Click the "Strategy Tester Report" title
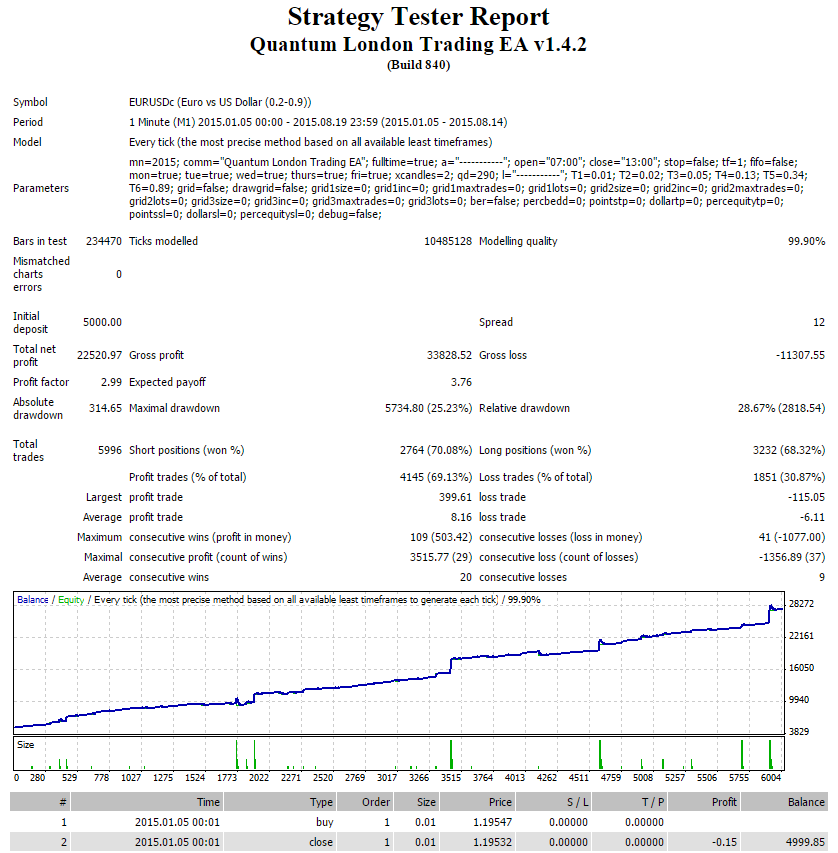Image resolution: width=838 pixels, height=853 pixels. pyautogui.click(x=418, y=17)
